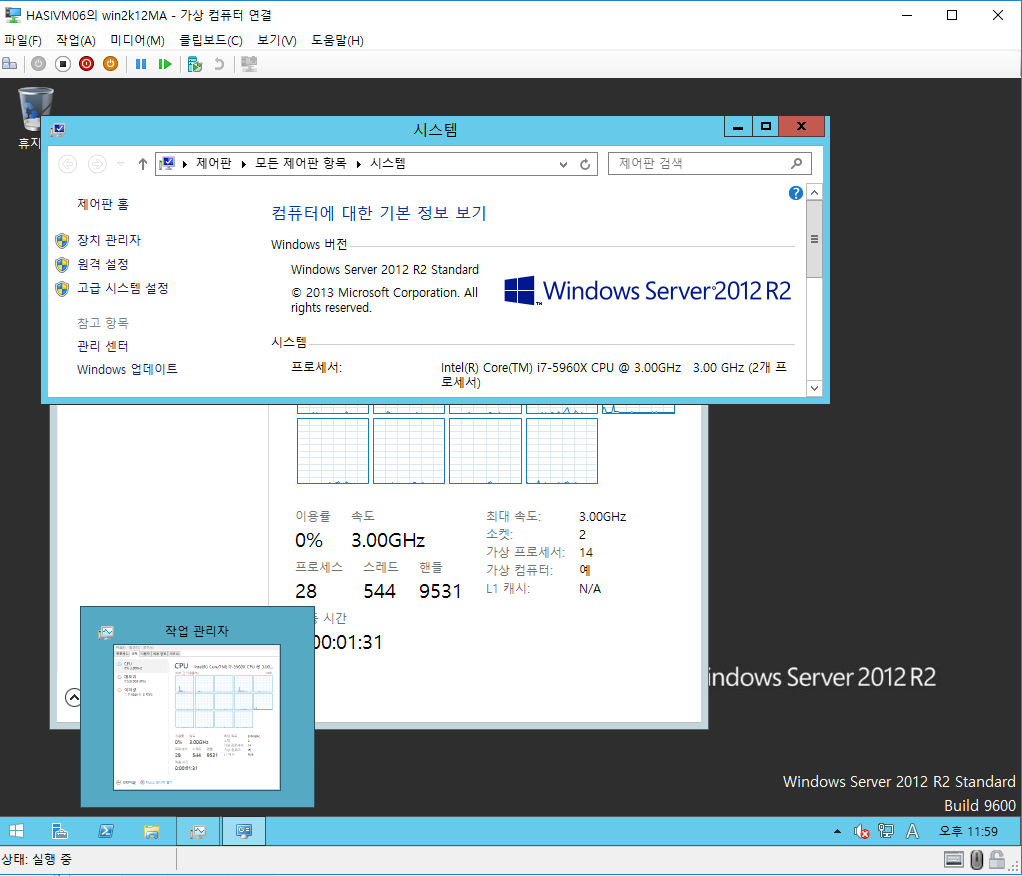Click the 작업 관리자 preview thumbnail
The image size is (1022, 876).
(197, 717)
